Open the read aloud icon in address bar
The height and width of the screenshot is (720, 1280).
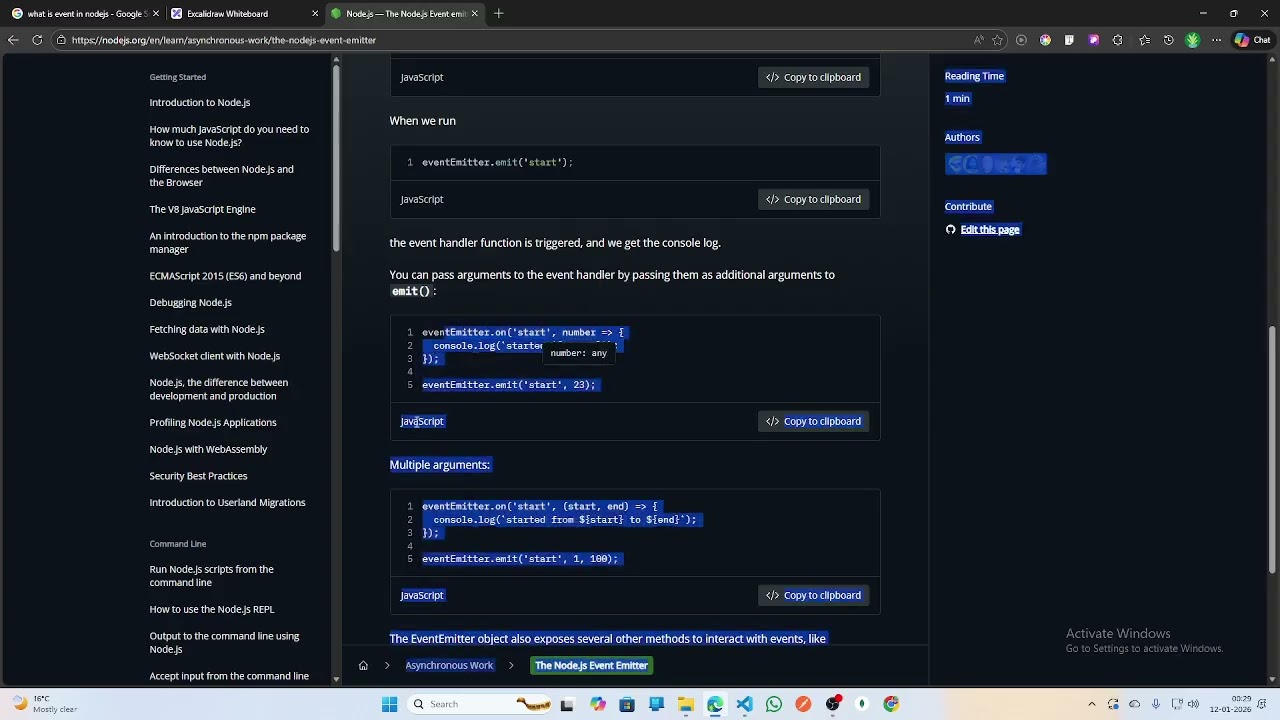click(x=979, y=40)
